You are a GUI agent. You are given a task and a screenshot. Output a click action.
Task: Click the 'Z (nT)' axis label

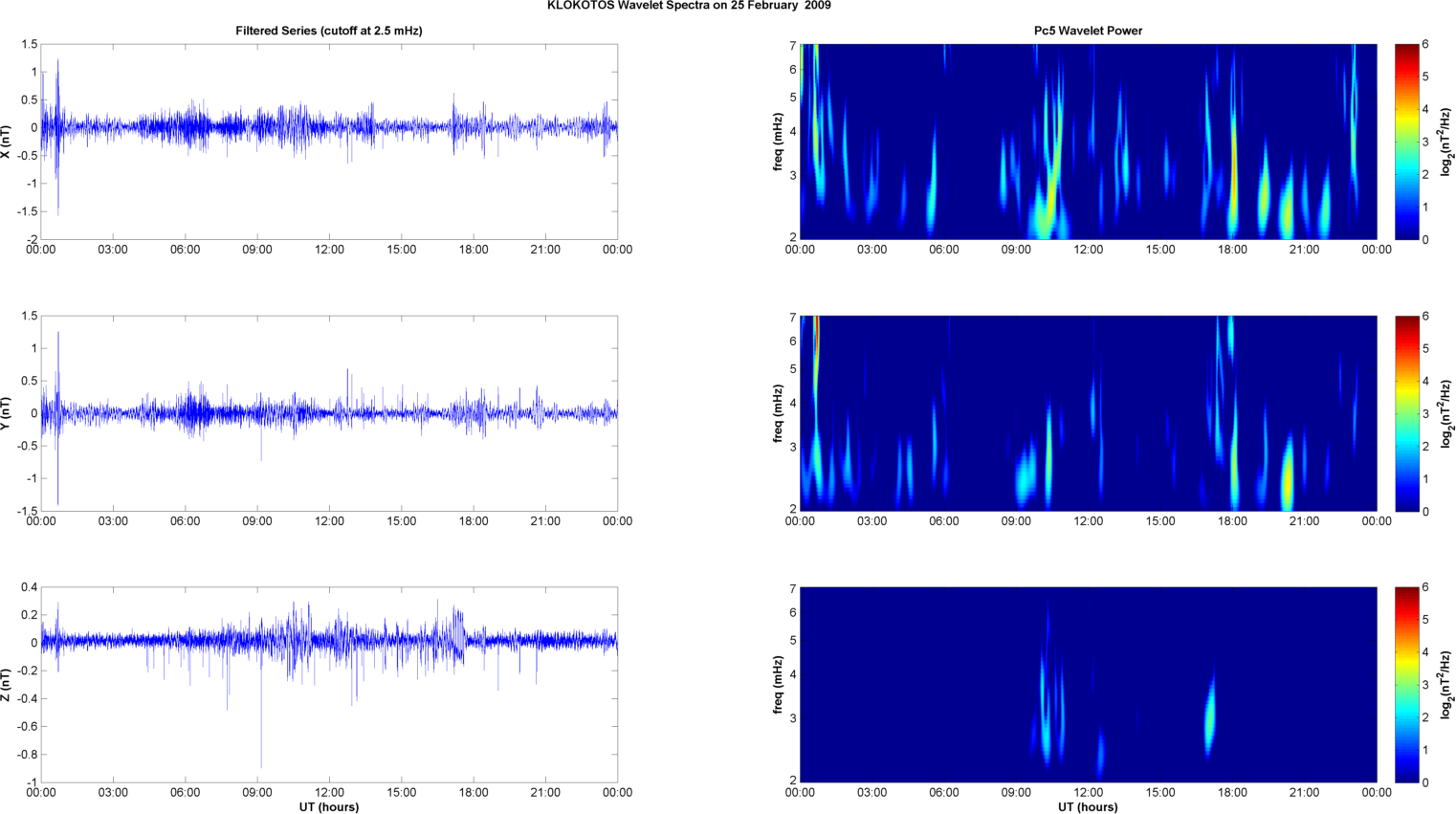coord(7,685)
